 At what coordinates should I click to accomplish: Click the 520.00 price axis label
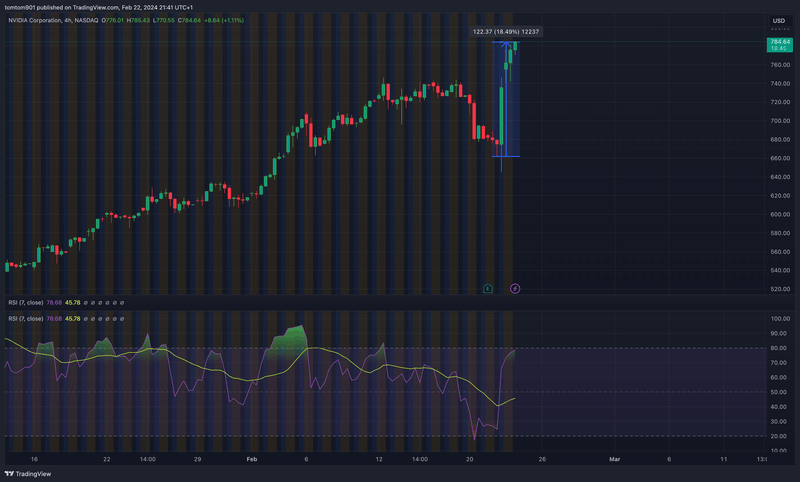coord(781,289)
